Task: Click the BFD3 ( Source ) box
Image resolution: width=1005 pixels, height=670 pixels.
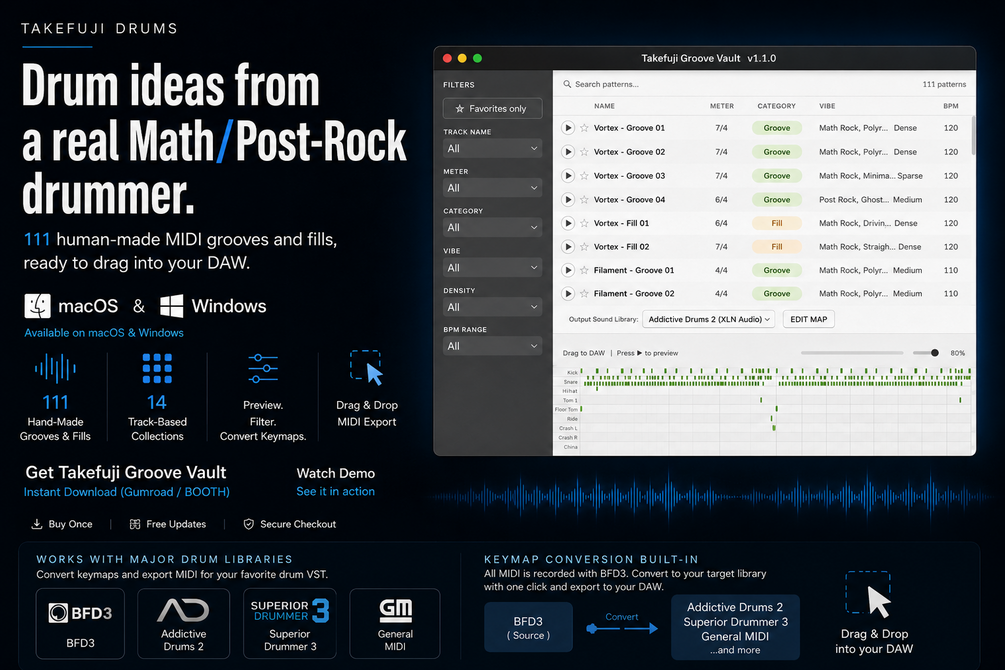Action: pyautogui.click(x=528, y=627)
